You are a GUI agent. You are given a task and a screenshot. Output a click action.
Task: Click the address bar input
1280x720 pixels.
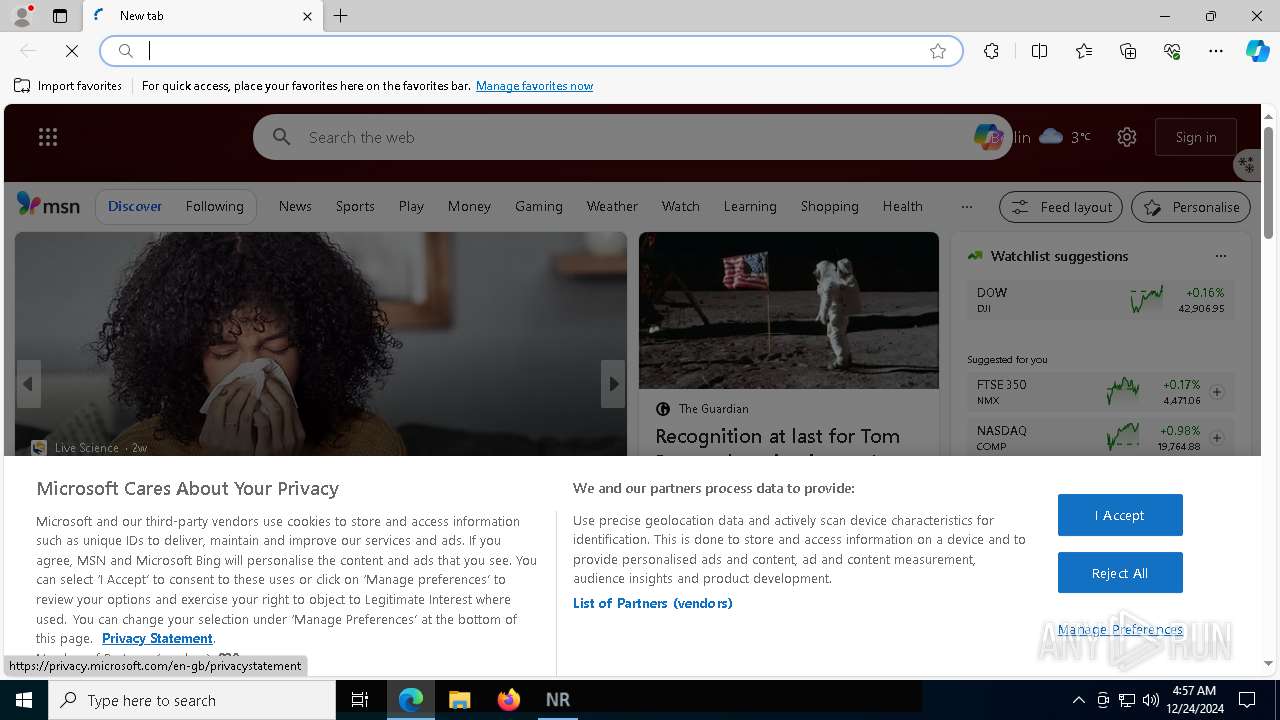pos(530,51)
